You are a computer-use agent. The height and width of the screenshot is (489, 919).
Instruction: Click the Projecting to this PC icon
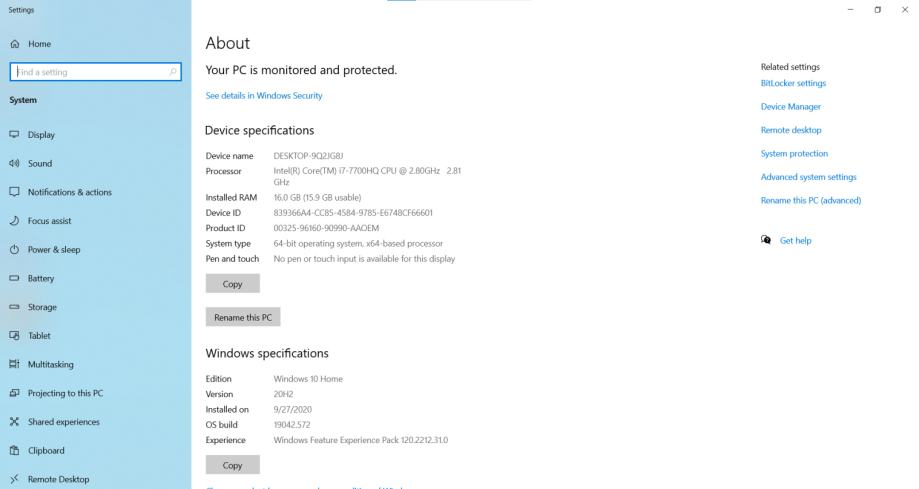coord(15,393)
